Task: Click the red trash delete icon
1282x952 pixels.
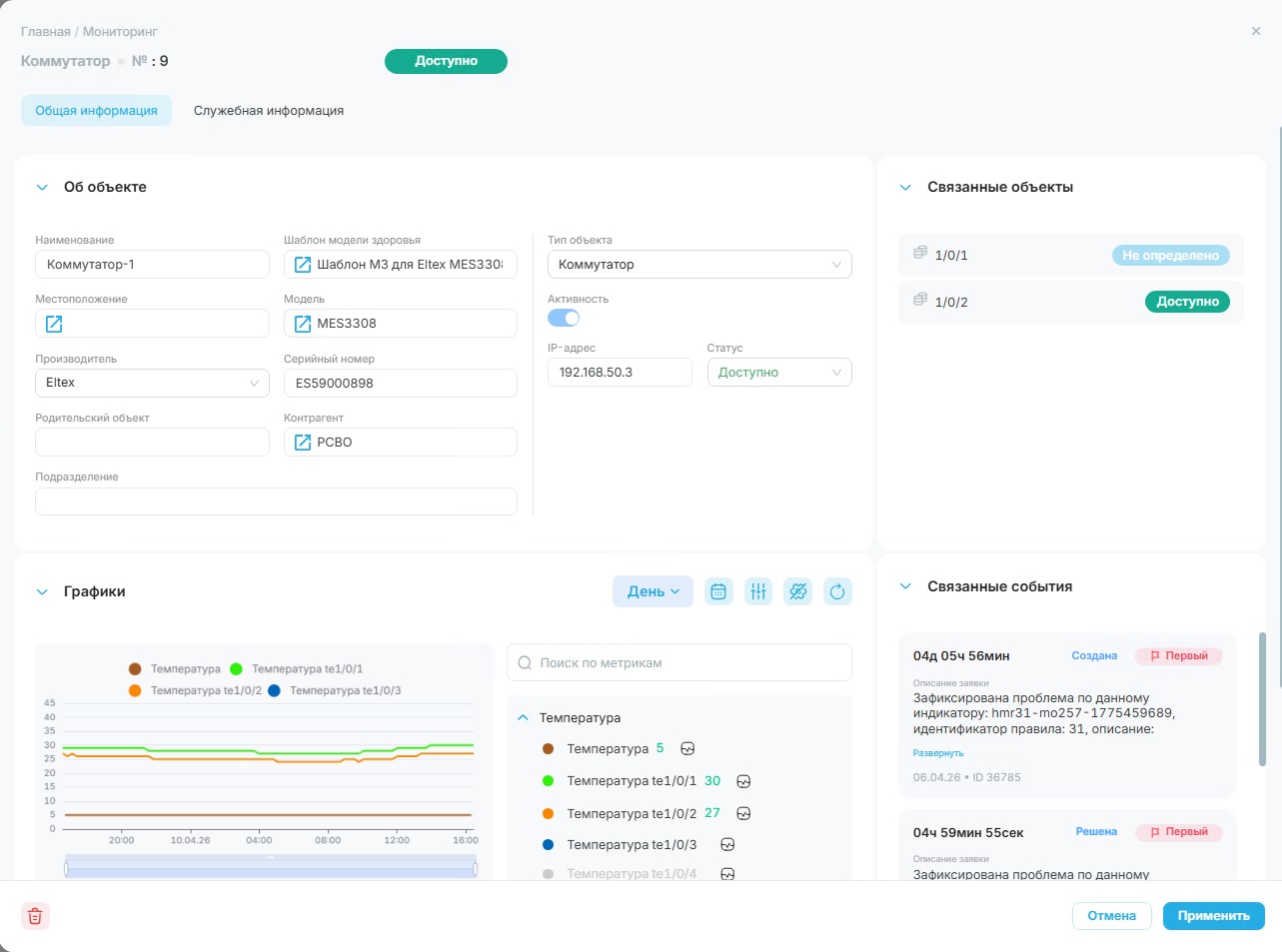Action: pyautogui.click(x=35, y=916)
